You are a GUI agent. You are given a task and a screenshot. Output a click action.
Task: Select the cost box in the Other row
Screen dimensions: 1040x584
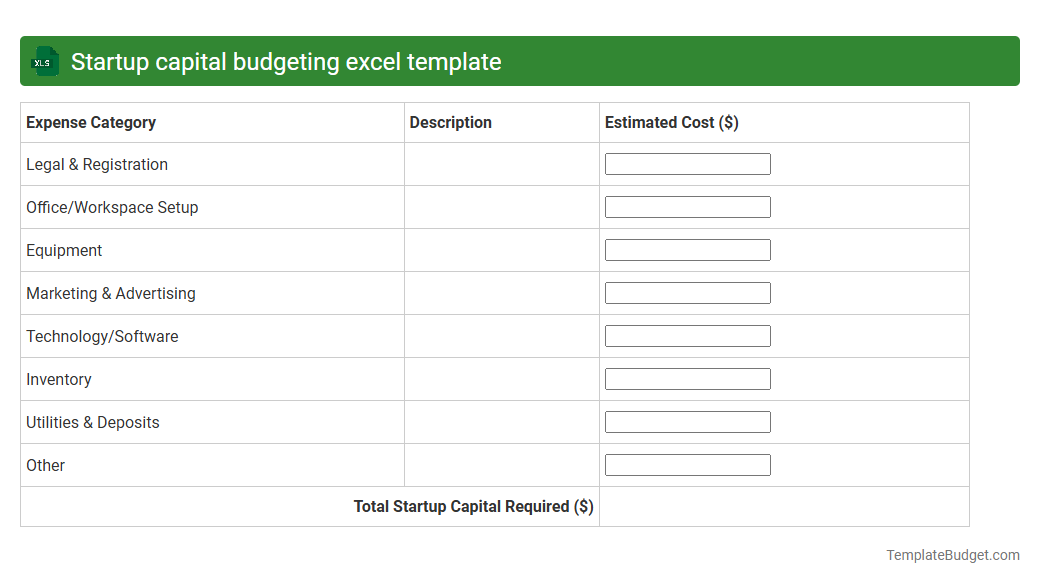(x=687, y=464)
